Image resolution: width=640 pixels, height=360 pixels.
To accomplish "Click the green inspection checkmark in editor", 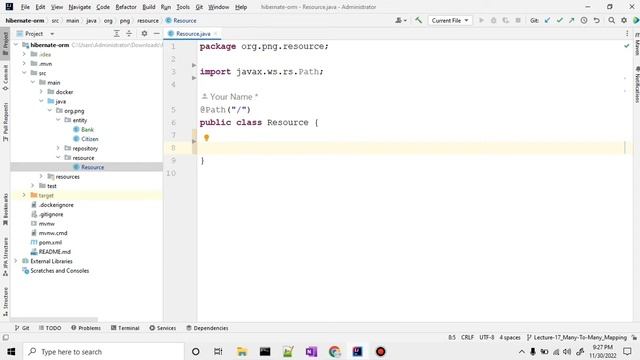I will 627,46.
